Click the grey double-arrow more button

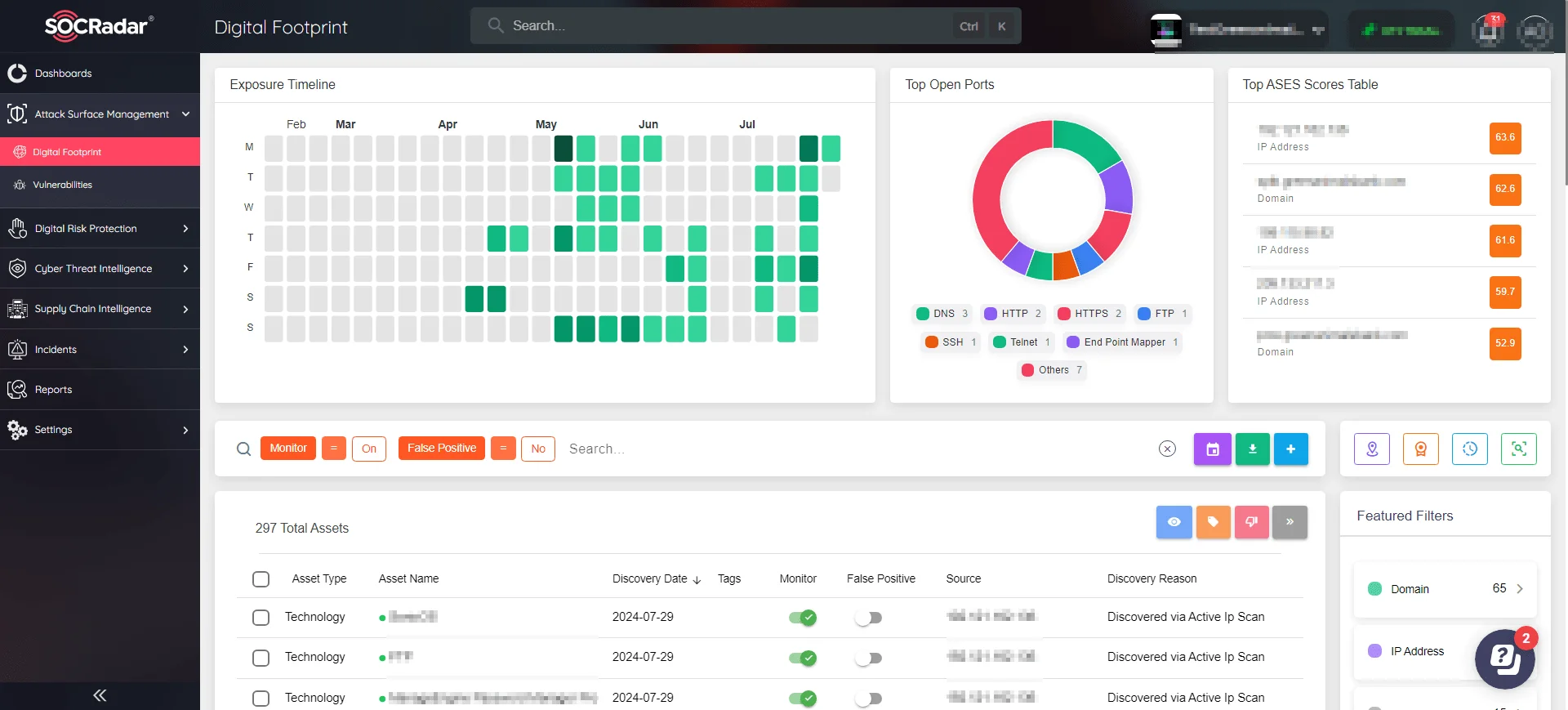coord(1290,522)
